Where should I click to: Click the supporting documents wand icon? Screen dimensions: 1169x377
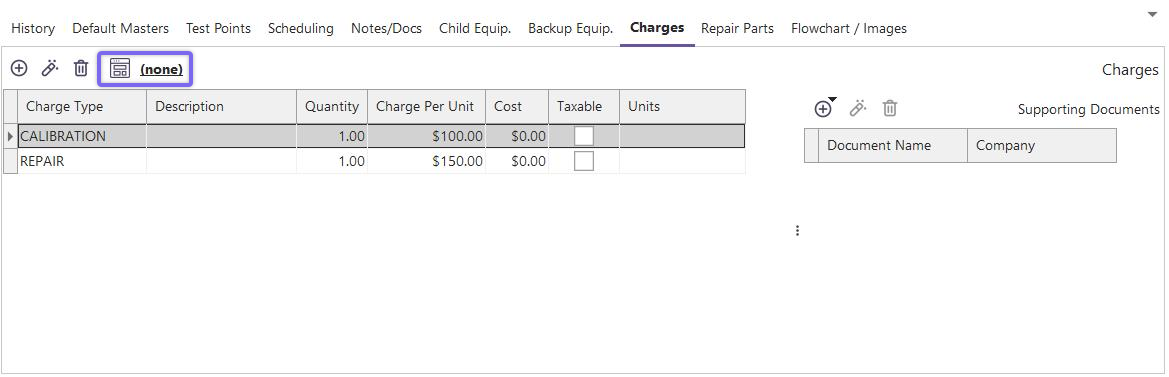click(858, 109)
